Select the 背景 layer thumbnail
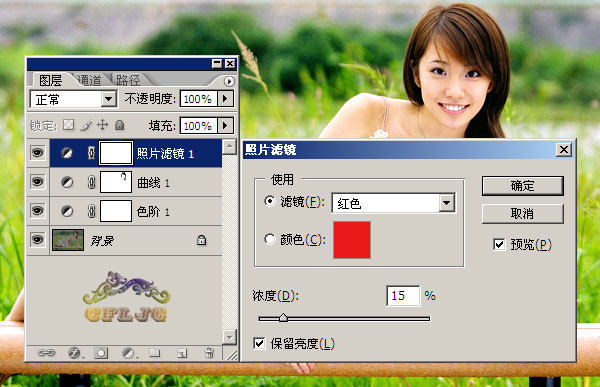 tap(68, 240)
